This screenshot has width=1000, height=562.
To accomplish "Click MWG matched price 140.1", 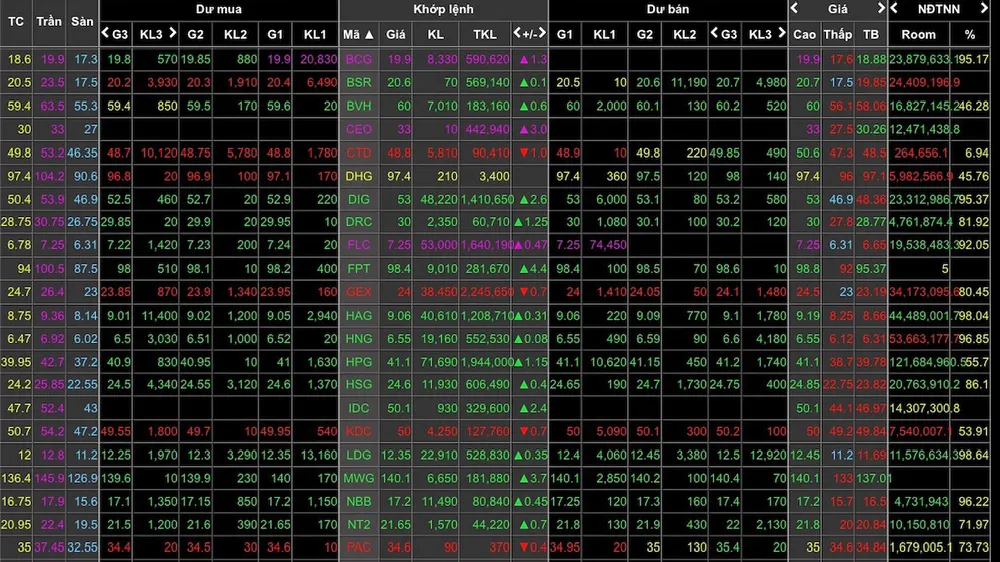I will (x=395, y=478).
